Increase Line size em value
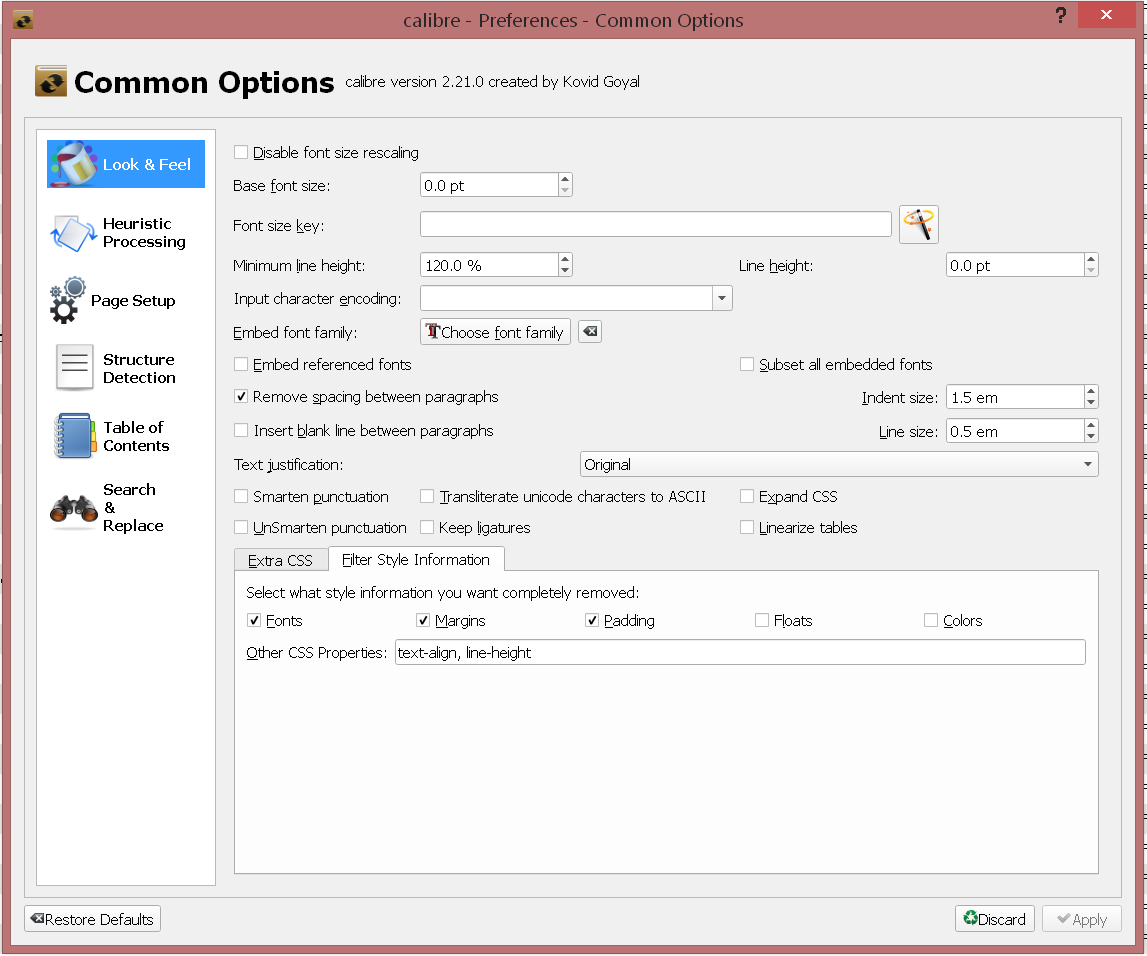 pyautogui.click(x=1091, y=425)
